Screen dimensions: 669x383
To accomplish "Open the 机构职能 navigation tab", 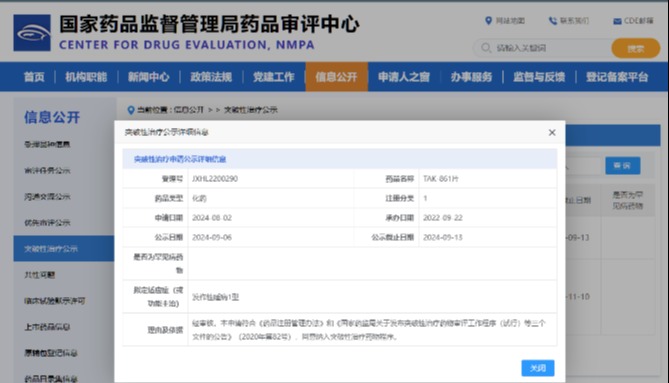I will 86,77.
